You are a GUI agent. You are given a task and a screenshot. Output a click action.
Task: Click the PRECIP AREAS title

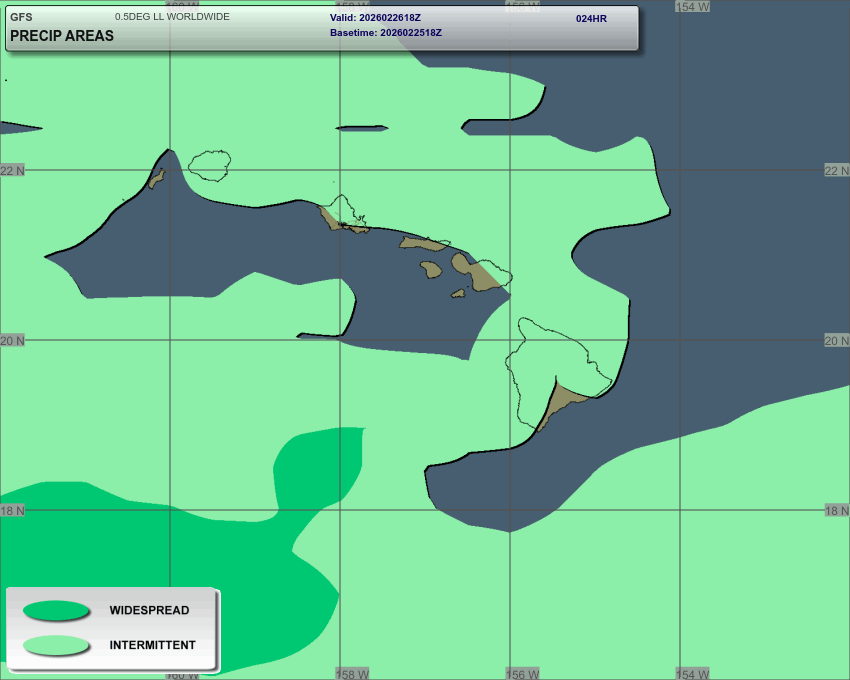62,36
